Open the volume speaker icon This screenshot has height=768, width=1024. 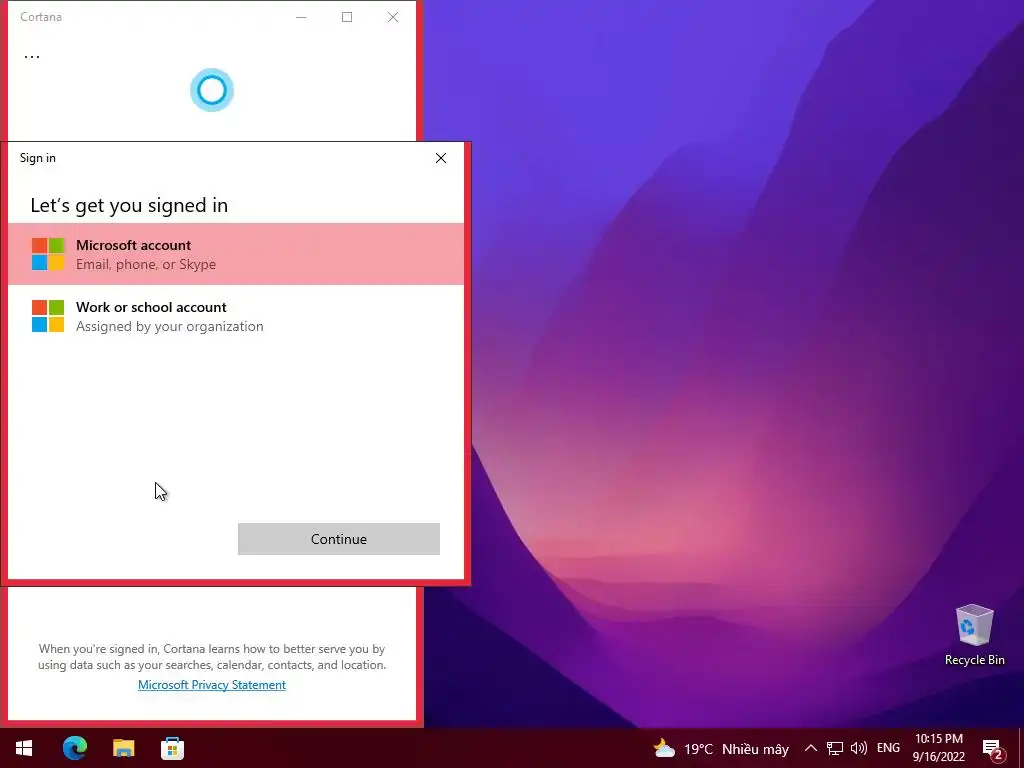click(x=859, y=748)
